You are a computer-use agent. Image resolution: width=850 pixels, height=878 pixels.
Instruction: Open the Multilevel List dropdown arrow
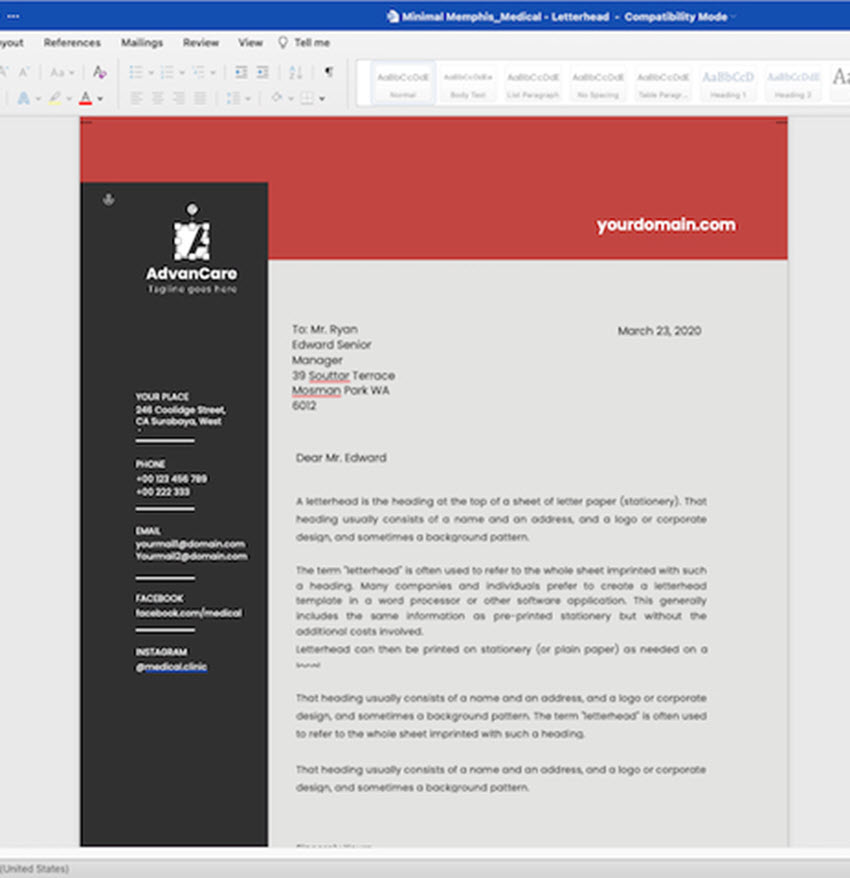click(213, 73)
